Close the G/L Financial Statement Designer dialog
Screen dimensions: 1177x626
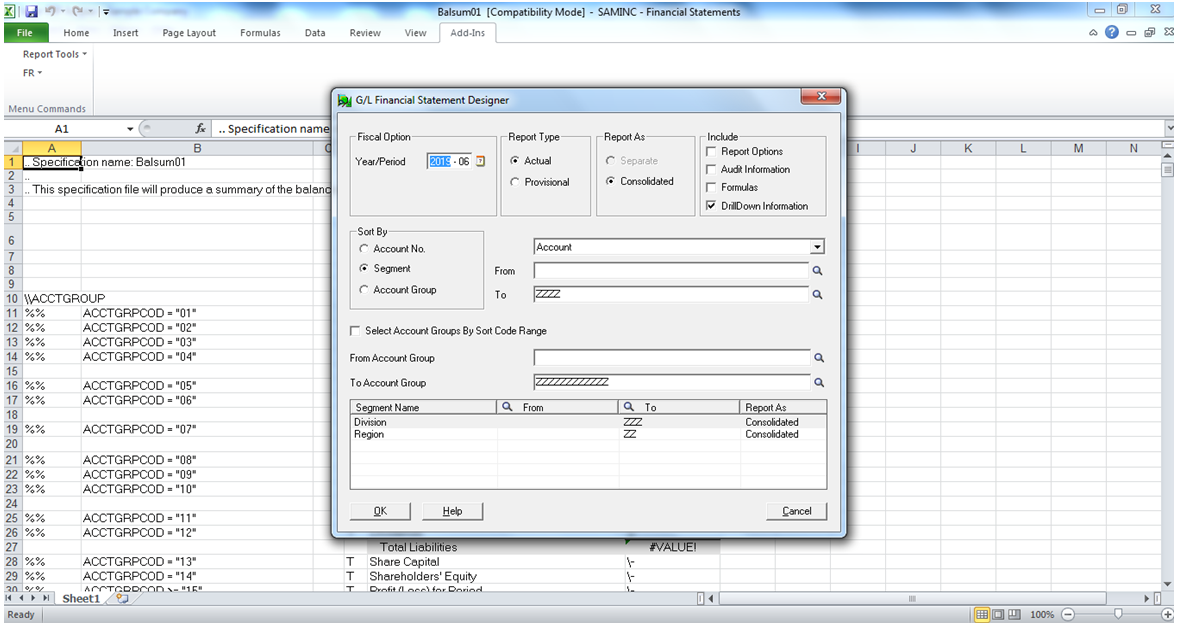tap(820, 97)
